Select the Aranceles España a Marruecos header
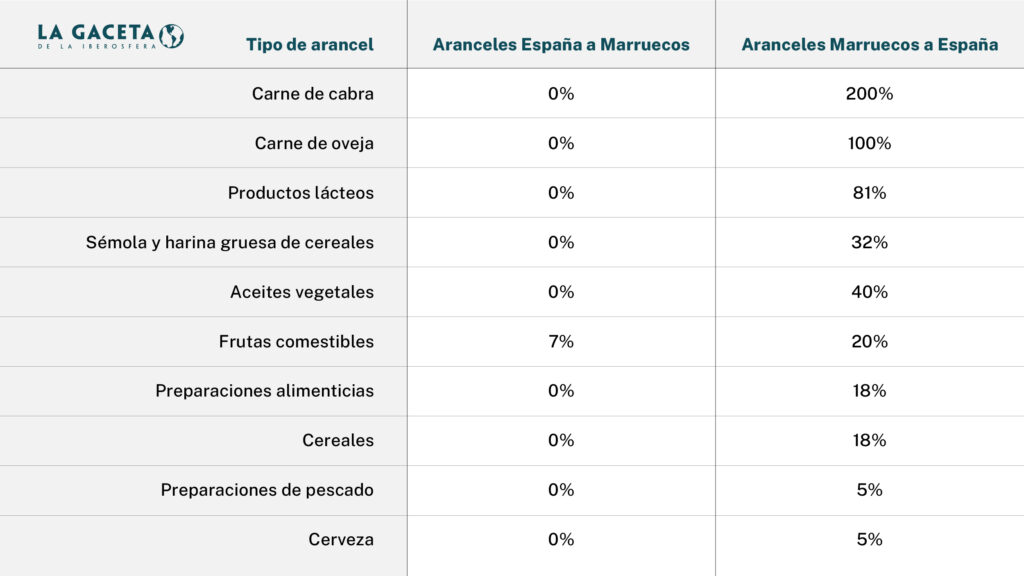The height and width of the screenshot is (576, 1024). coord(561,44)
